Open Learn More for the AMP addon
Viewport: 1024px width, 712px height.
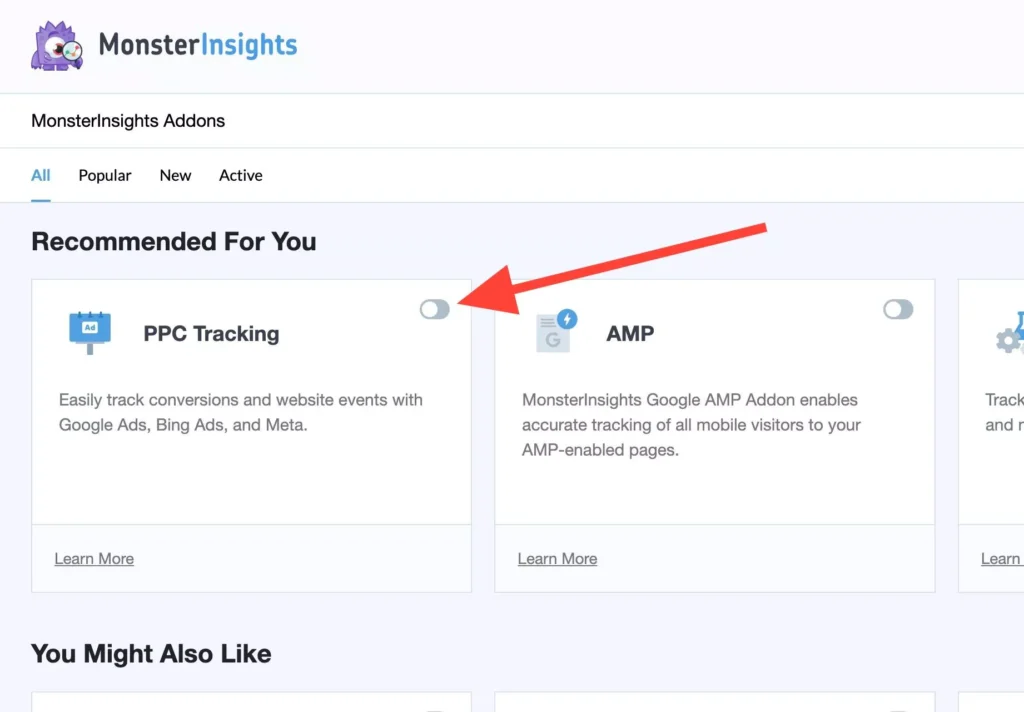tap(557, 558)
